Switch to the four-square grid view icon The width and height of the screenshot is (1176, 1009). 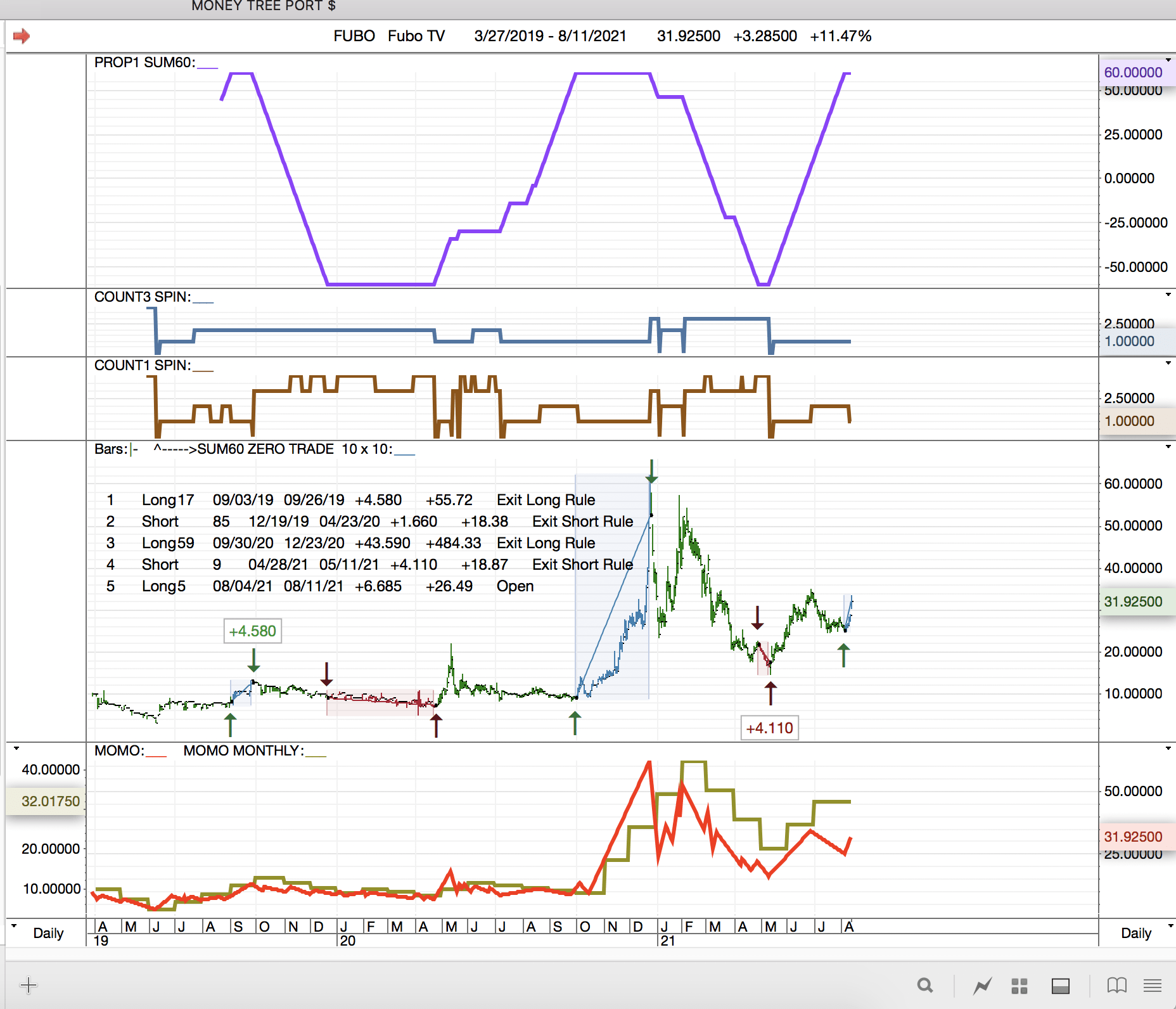(x=1019, y=986)
